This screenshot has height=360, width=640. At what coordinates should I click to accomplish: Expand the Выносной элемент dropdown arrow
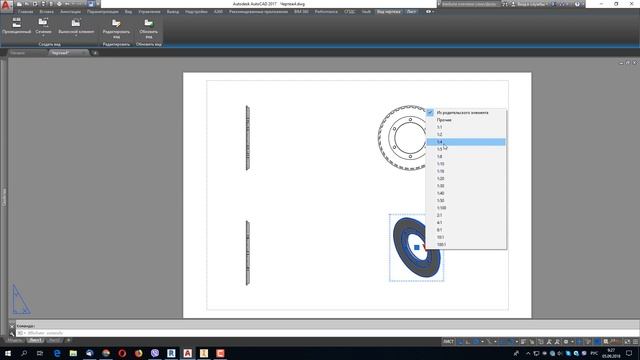point(76,36)
